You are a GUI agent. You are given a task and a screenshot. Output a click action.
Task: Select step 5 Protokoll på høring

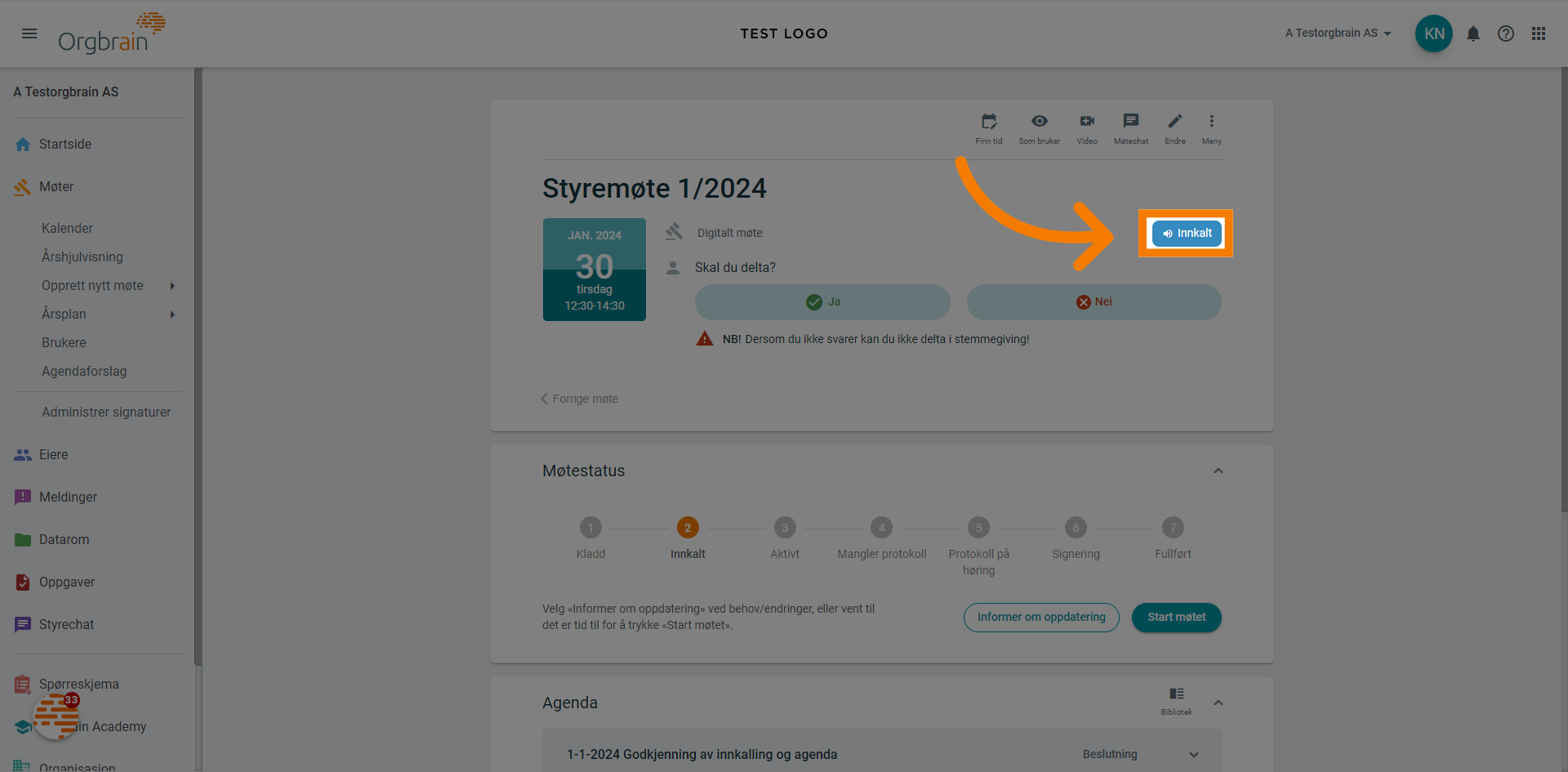978,528
